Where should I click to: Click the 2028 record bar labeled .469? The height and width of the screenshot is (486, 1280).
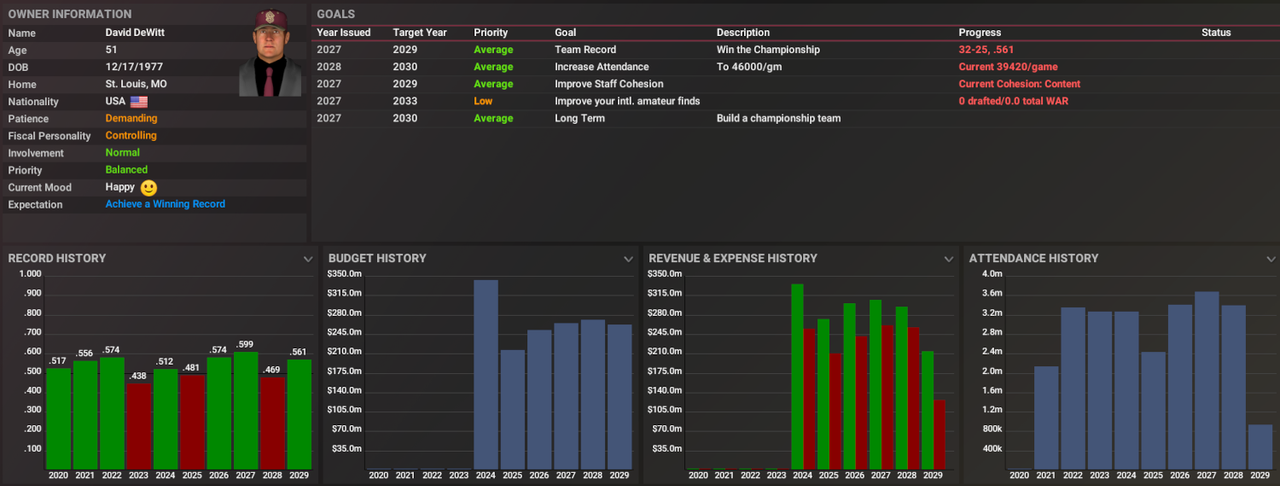(273, 422)
